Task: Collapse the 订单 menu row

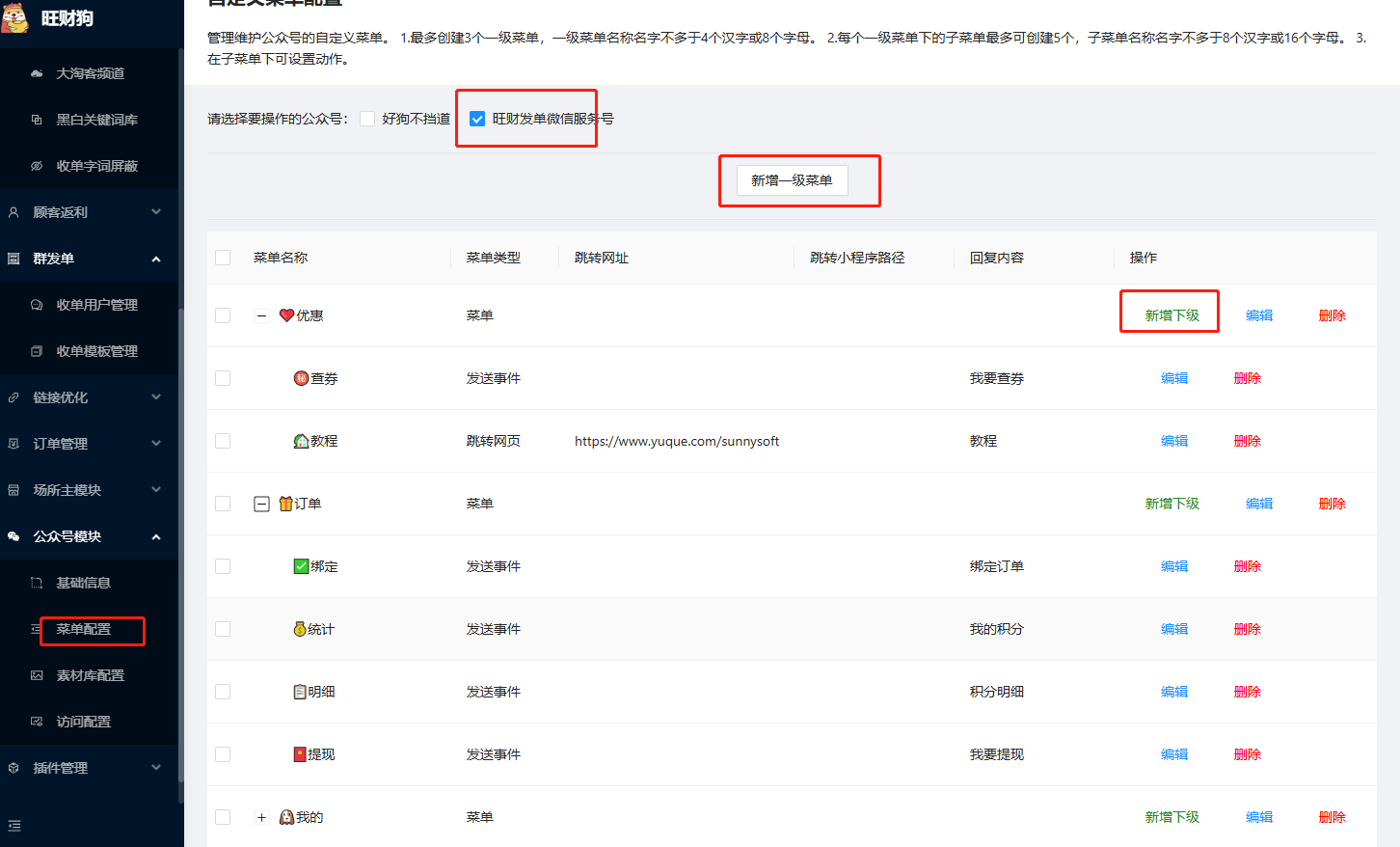Action: (x=261, y=504)
